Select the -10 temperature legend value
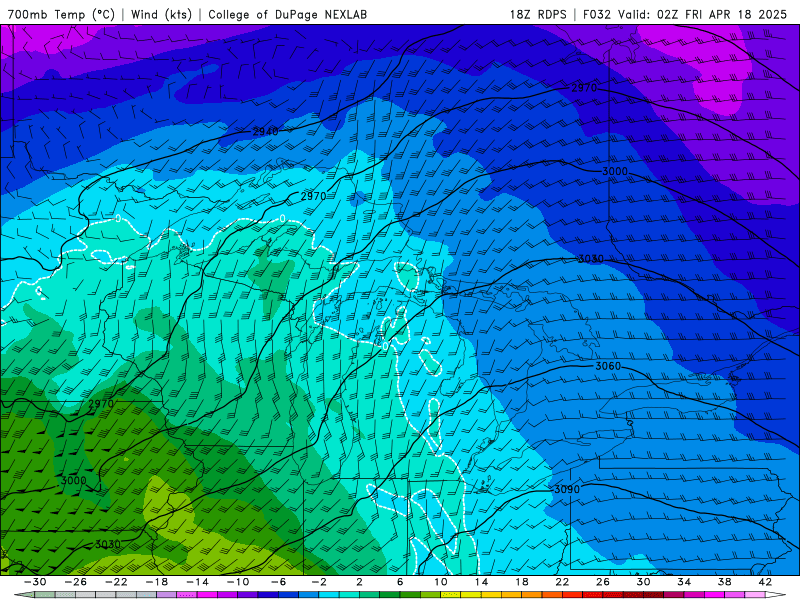 coord(238,582)
